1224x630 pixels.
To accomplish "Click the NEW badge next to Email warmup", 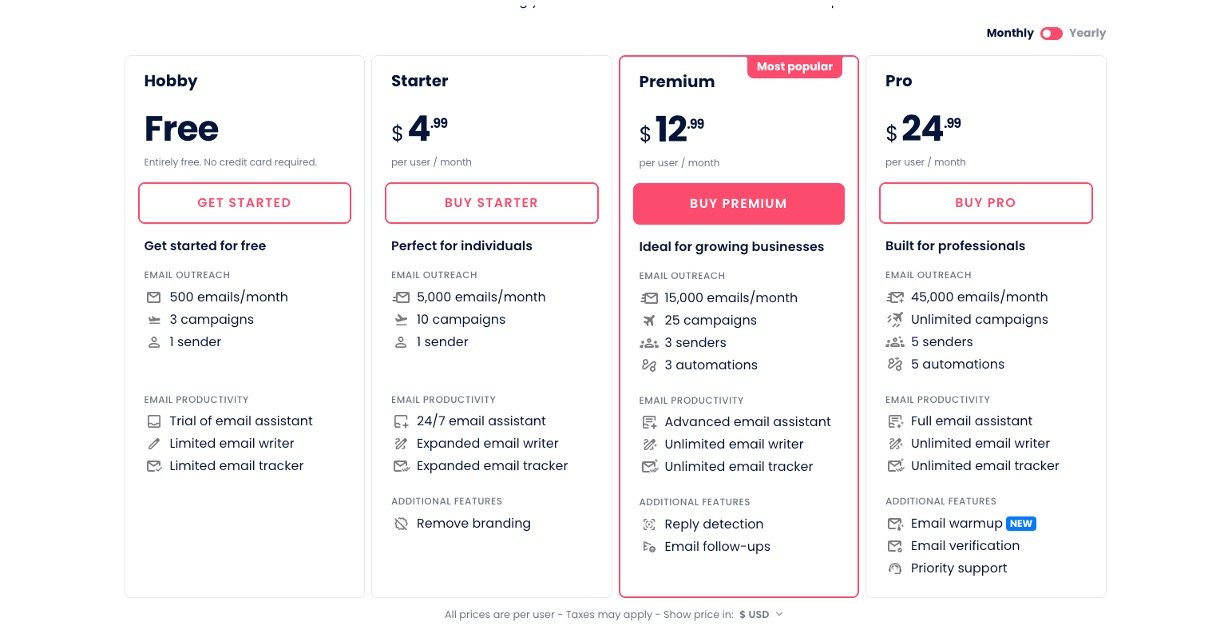I will tap(1021, 524).
